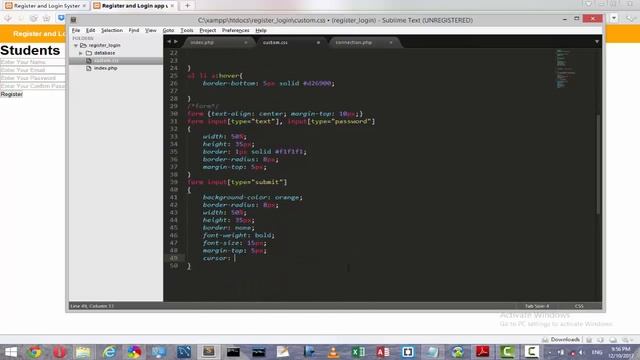Open the Edit menu
Viewport: 640px width, 360px height.
coord(90,30)
